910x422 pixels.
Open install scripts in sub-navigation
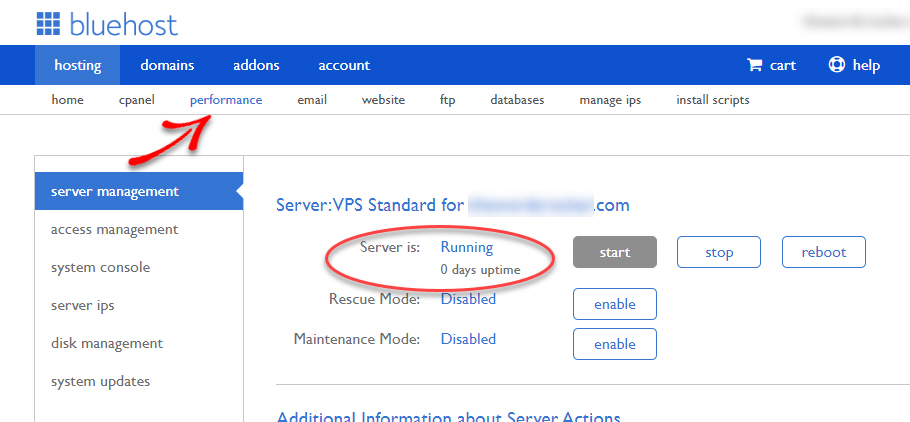tap(713, 100)
